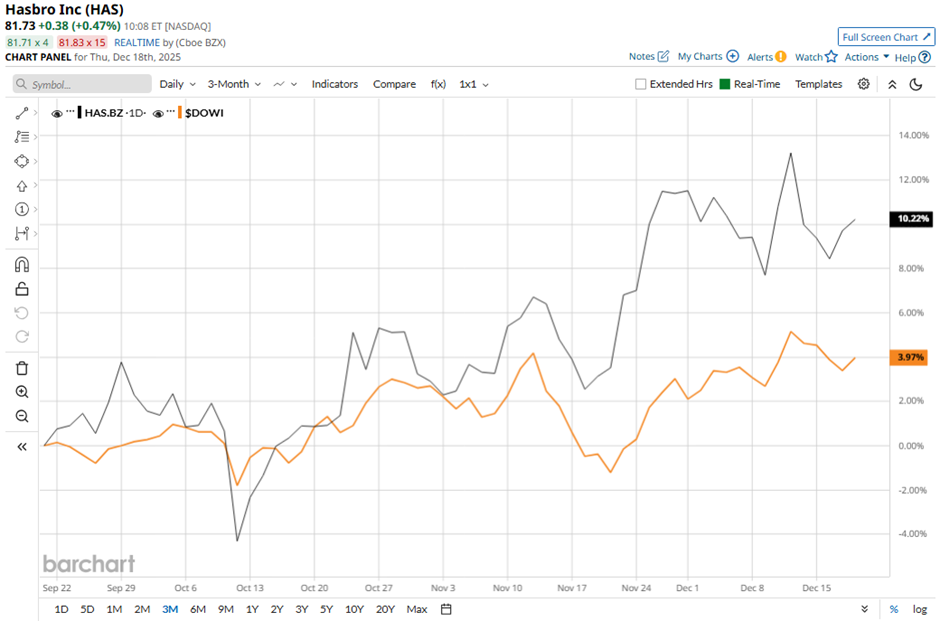The width and height of the screenshot is (940, 621).
Task: Toggle $DOWI series visibility eye
Action: coord(158,113)
